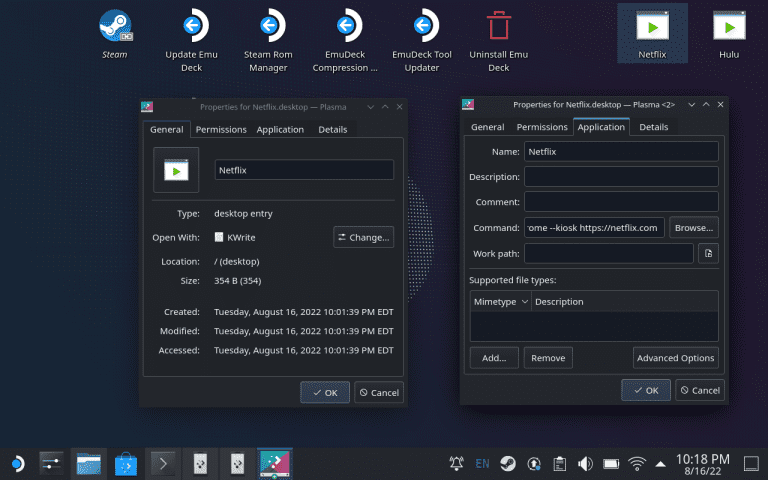Screen dimensions: 768x480
Task: Click Cancel in the left properties window
Action: [379, 392]
